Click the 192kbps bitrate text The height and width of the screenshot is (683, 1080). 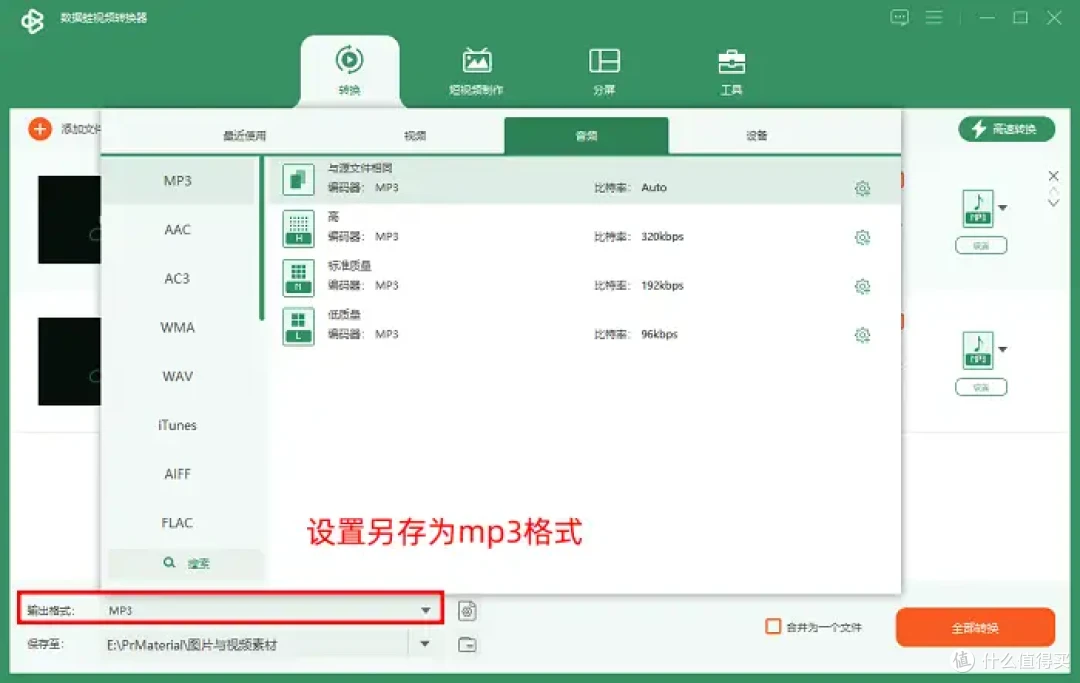tap(662, 285)
